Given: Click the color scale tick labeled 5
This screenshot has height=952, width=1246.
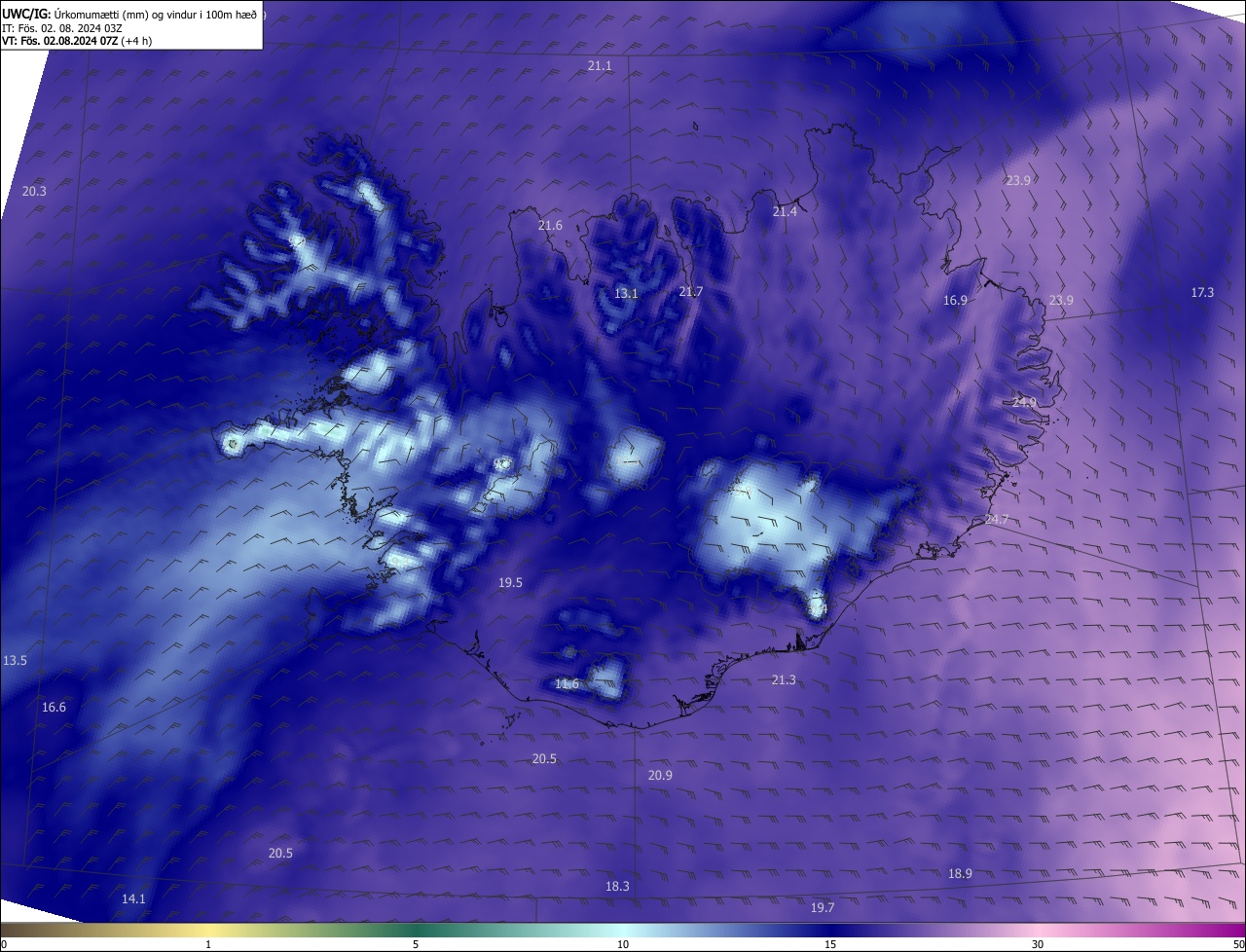Looking at the screenshot, I should tap(416, 944).
